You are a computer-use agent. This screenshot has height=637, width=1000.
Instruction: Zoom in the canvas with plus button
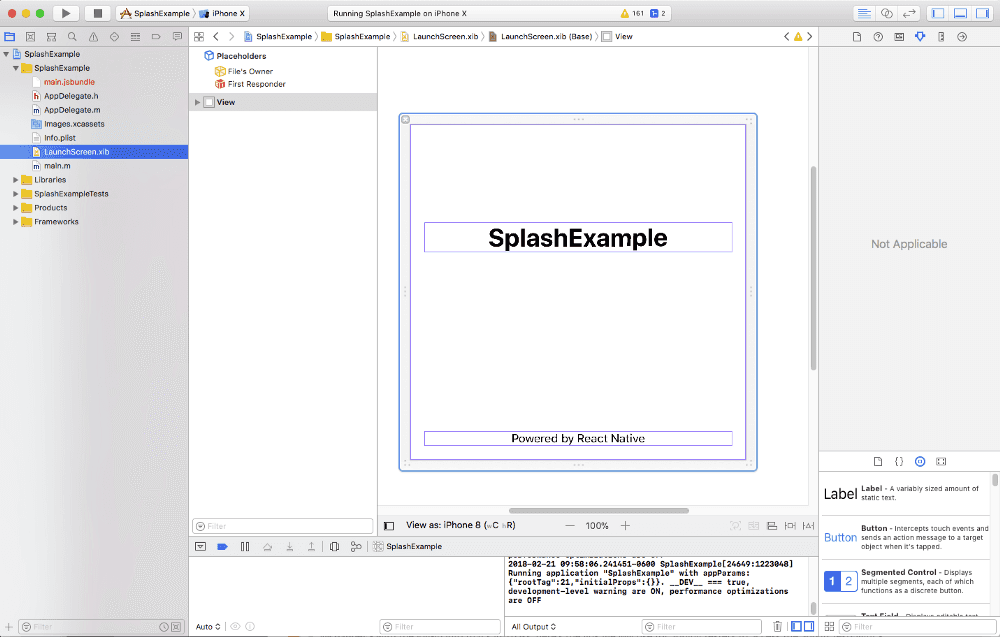coord(625,526)
